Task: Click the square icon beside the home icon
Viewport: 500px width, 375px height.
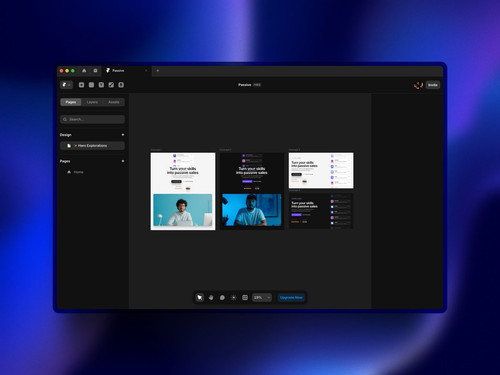Action: point(95,71)
